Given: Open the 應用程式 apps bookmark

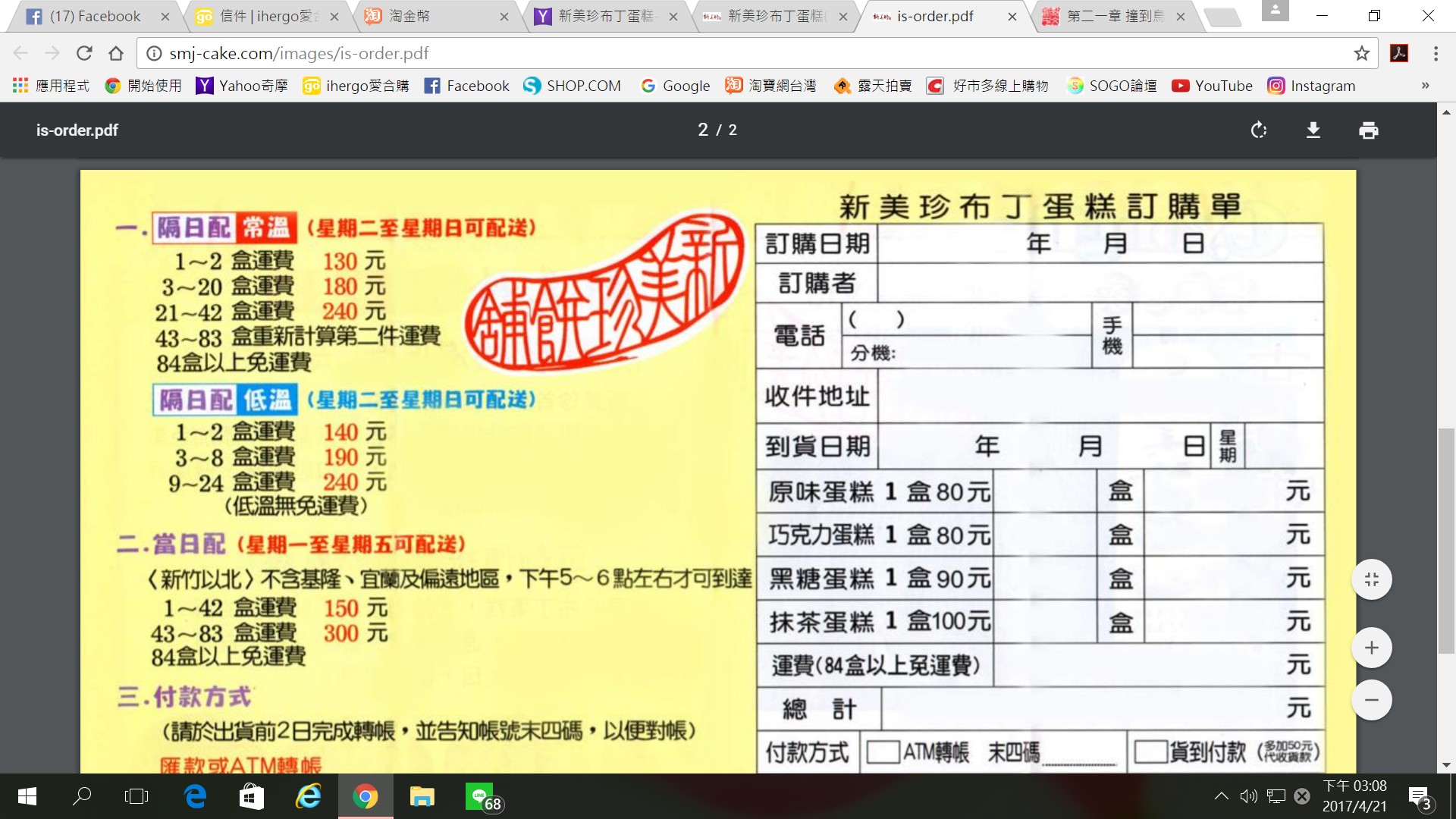Looking at the screenshot, I should click(x=52, y=86).
